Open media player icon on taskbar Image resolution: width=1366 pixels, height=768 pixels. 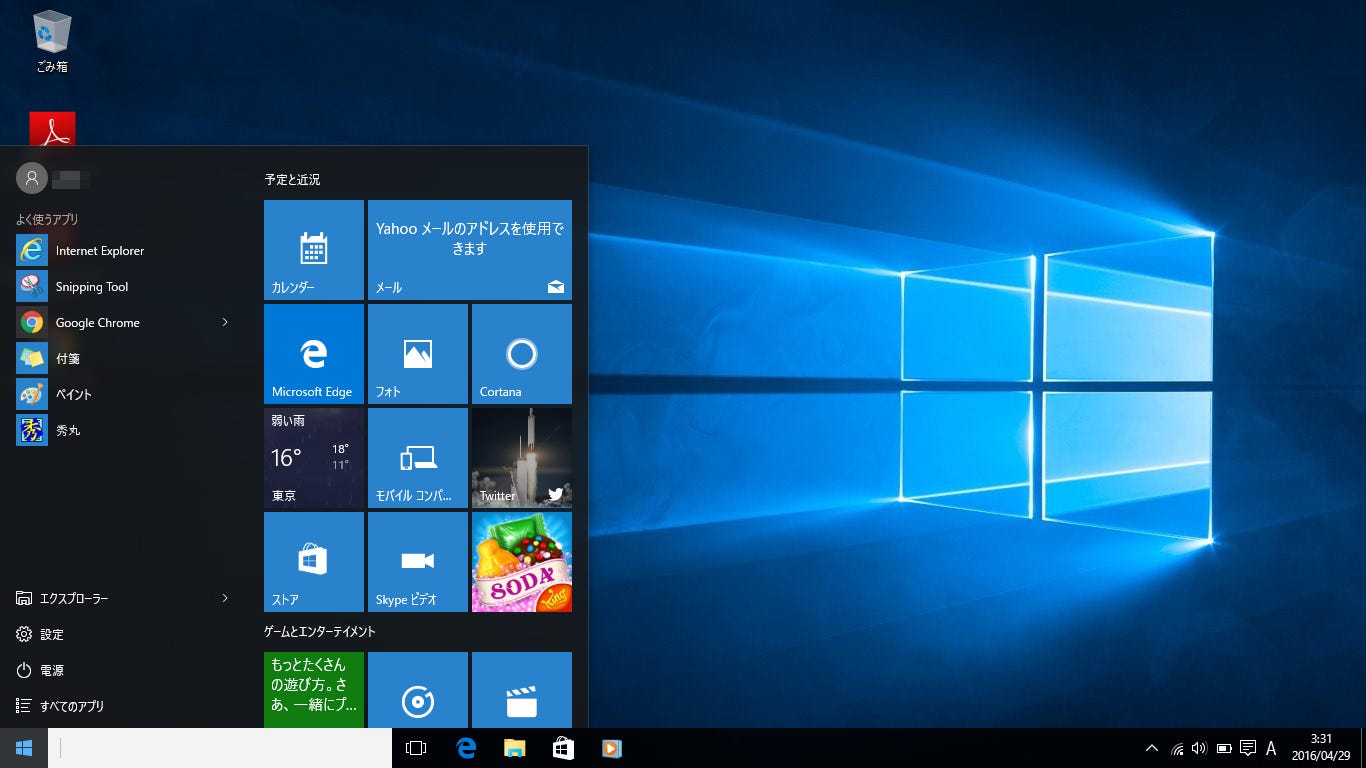(611, 748)
